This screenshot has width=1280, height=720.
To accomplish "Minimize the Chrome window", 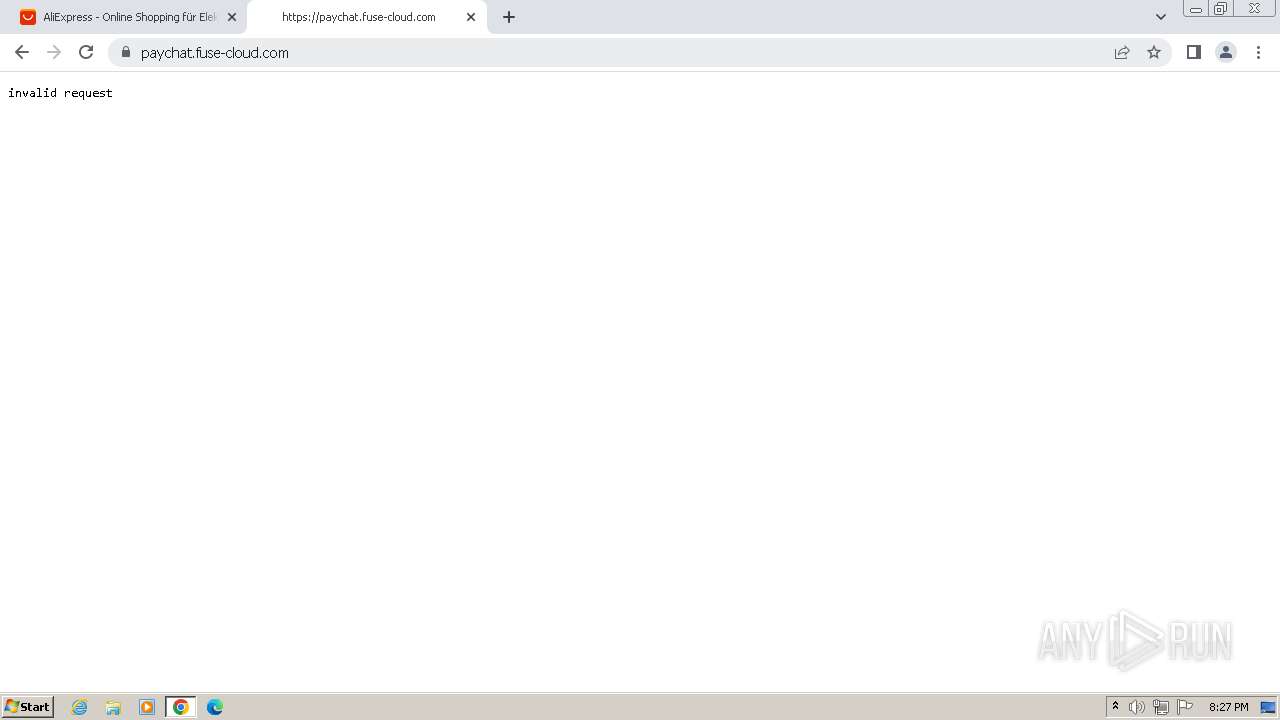I will coord(1196,9).
